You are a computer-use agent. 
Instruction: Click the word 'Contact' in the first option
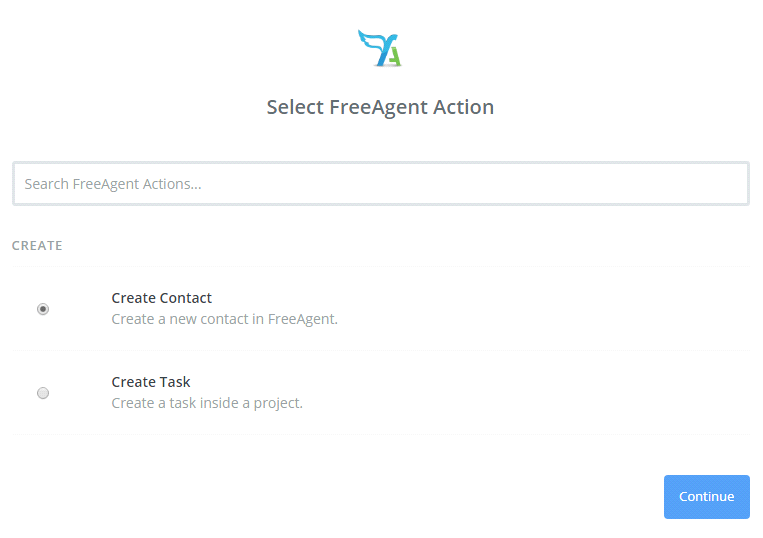click(x=187, y=298)
